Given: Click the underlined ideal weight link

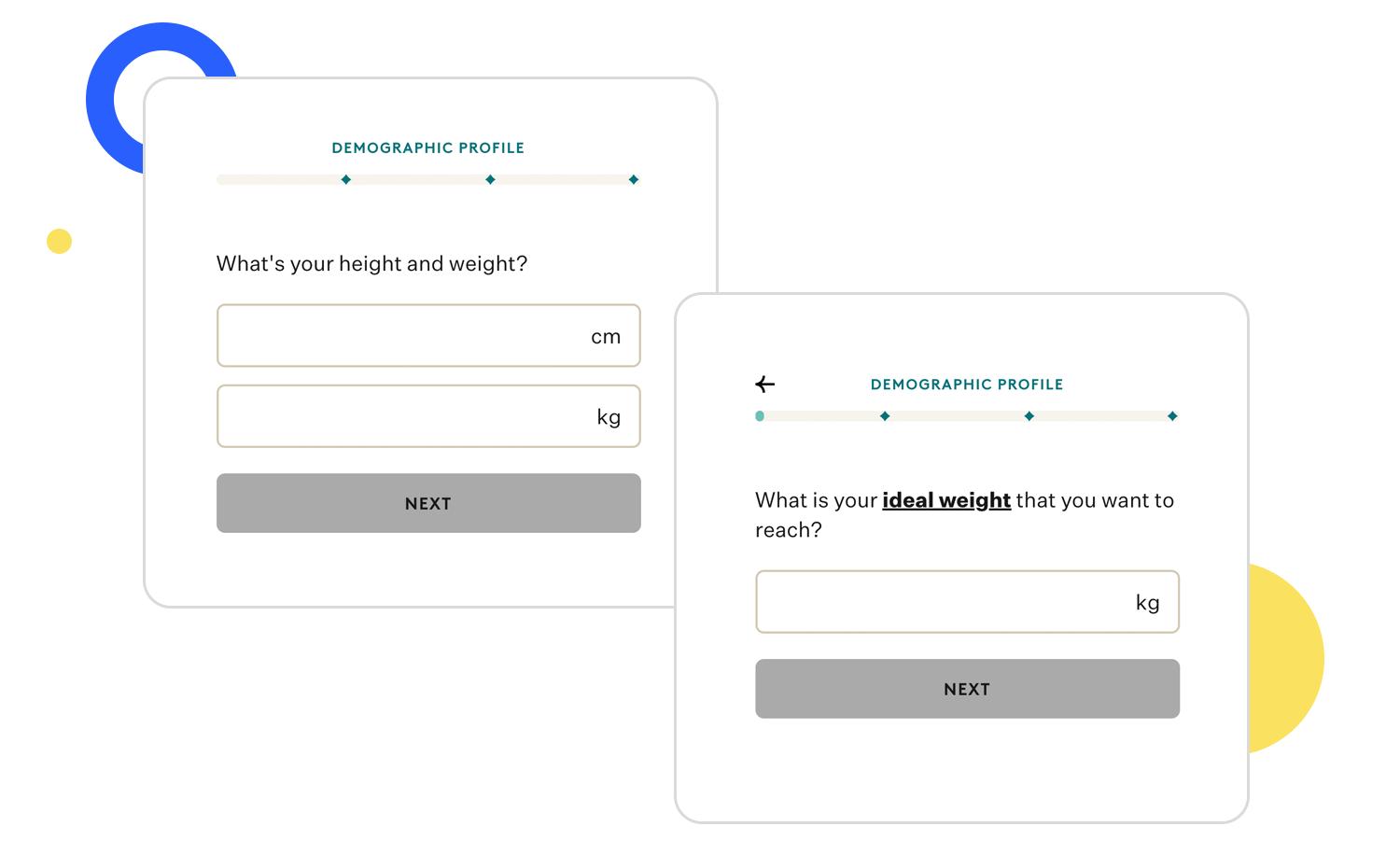Looking at the screenshot, I should tap(946, 500).
